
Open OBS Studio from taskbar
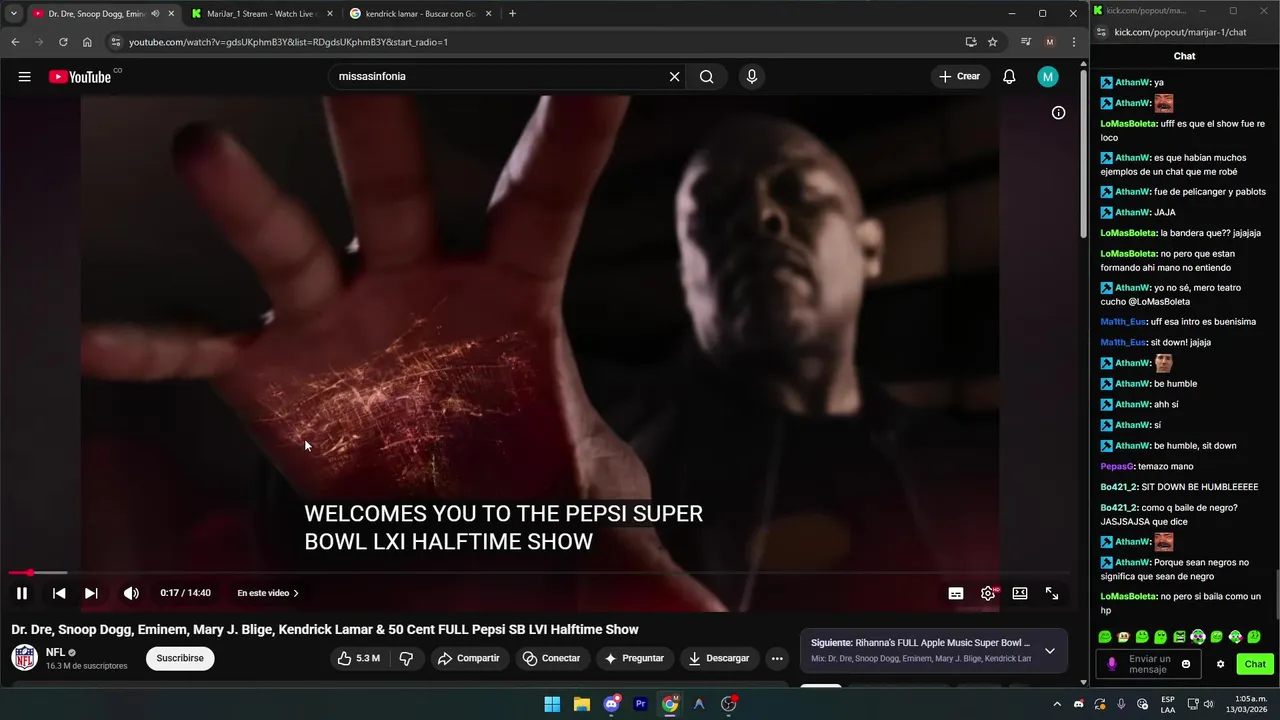tap(728, 704)
